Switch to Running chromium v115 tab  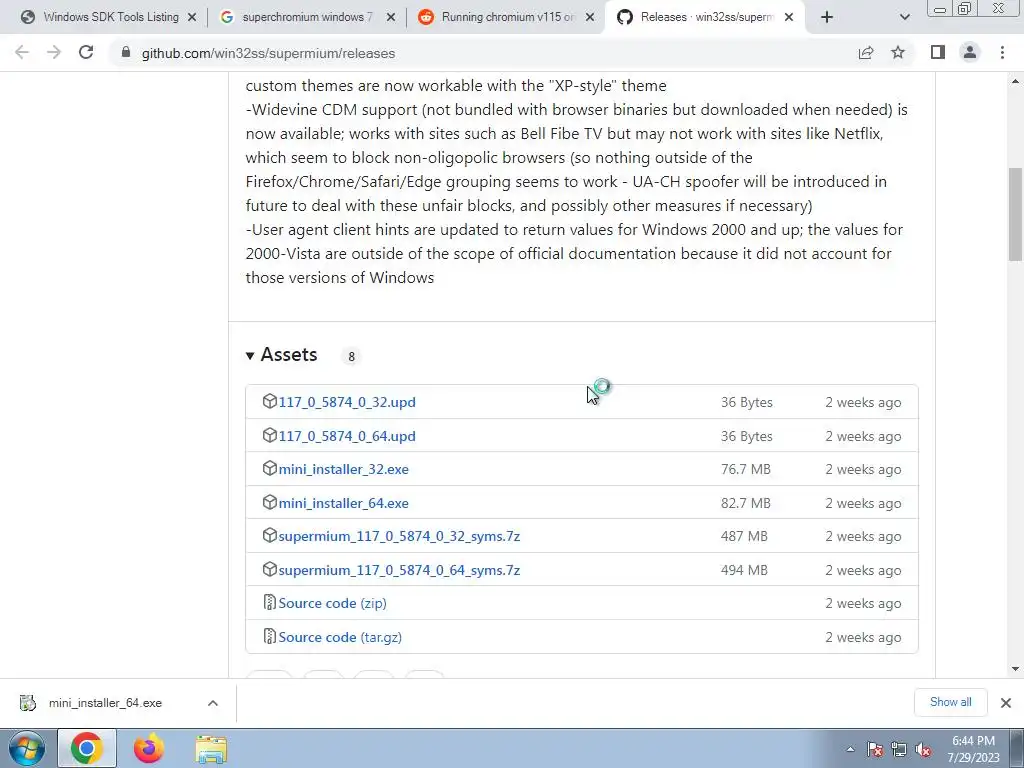tap(506, 18)
